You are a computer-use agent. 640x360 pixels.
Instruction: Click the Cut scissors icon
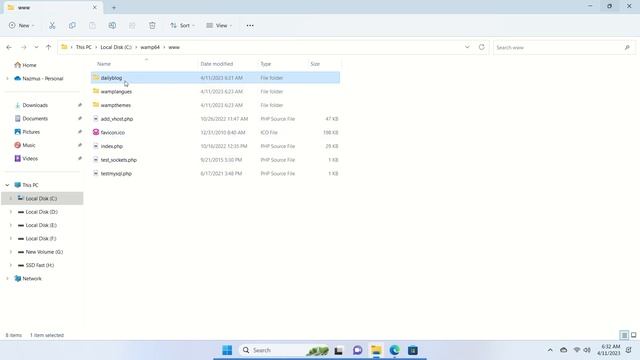[x=52, y=25]
